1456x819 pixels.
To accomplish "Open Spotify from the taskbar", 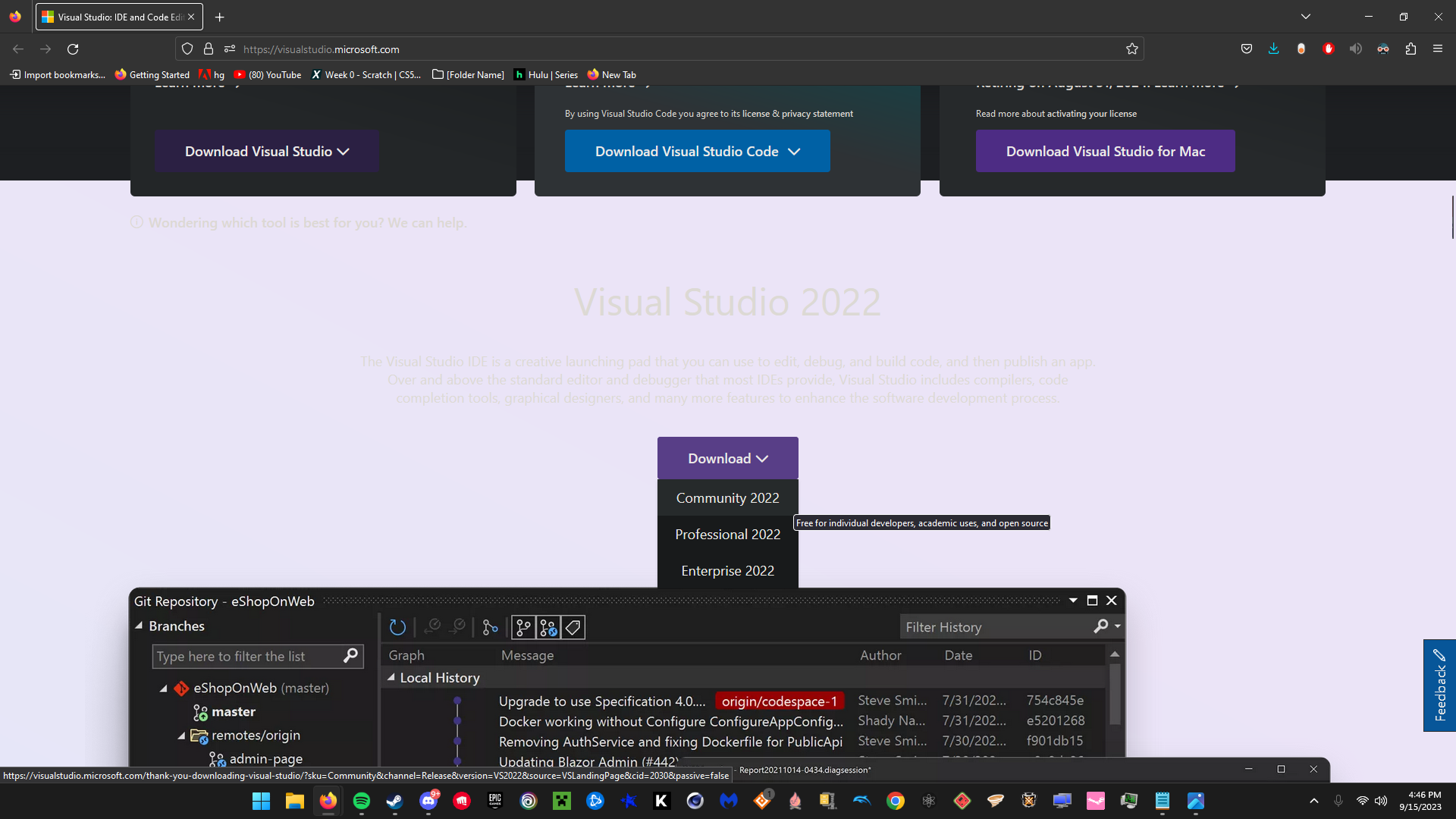I will coord(362,801).
